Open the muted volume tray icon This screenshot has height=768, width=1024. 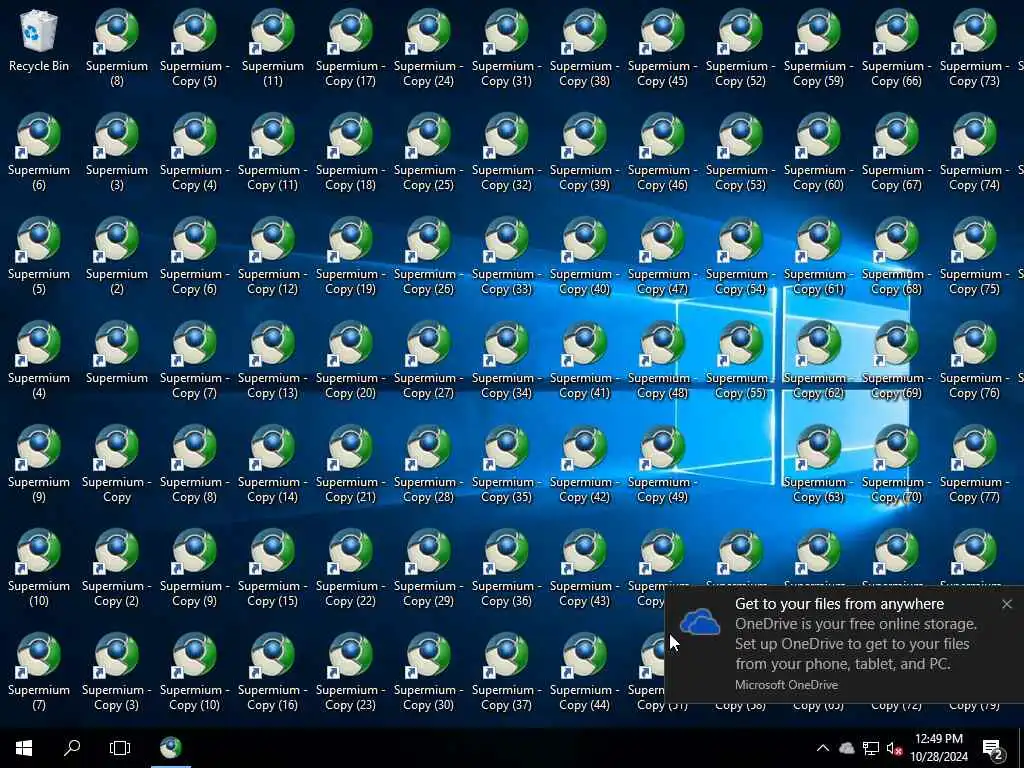895,748
